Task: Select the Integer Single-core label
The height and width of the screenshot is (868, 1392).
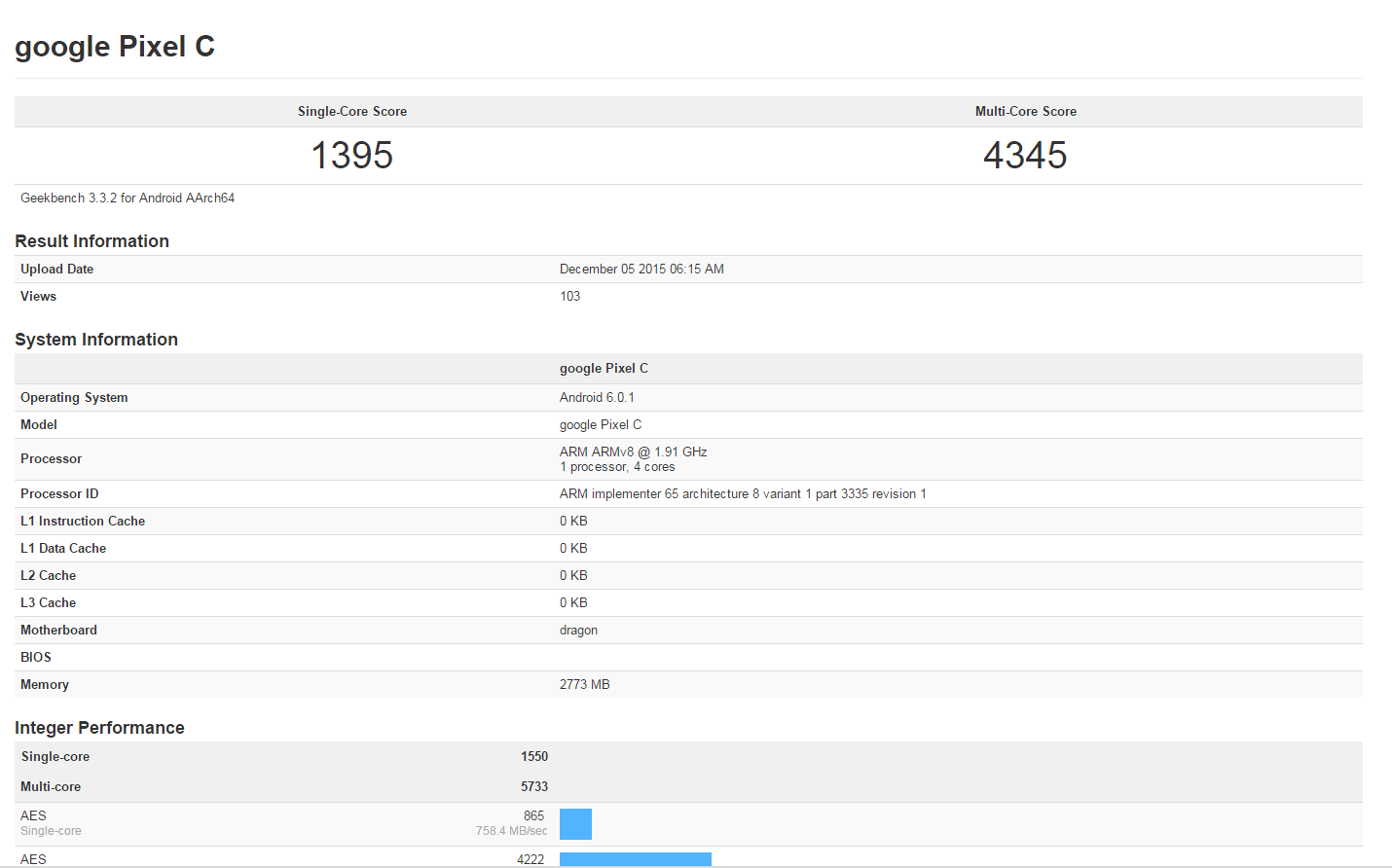Action: (55, 757)
